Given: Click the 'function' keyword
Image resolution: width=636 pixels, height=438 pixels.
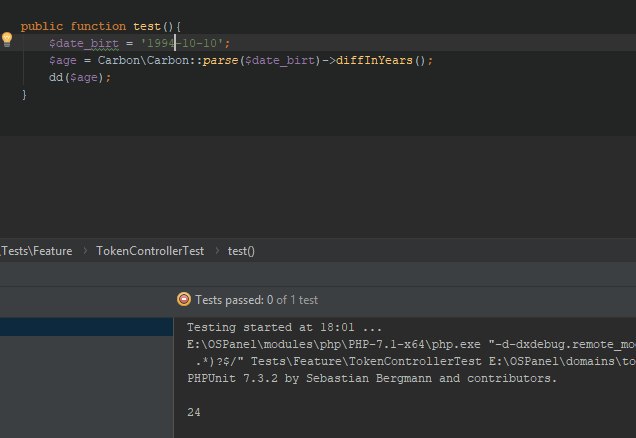Looking at the screenshot, I should [98, 26].
